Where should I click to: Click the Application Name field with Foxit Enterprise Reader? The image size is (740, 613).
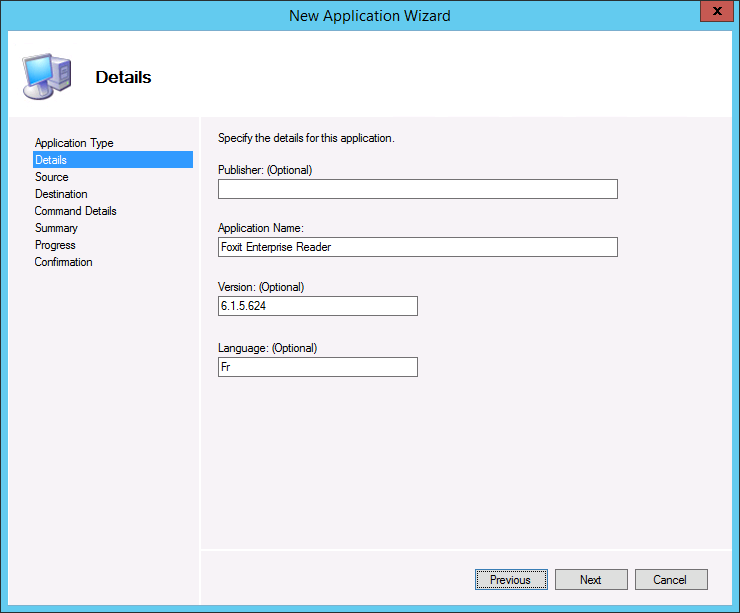(x=417, y=247)
